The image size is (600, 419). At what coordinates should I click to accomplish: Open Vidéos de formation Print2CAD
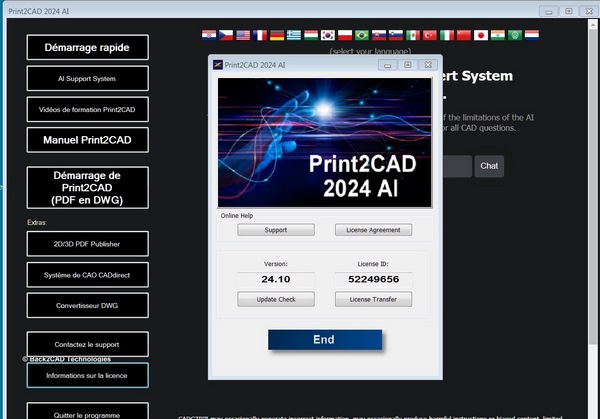coord(88,109)
